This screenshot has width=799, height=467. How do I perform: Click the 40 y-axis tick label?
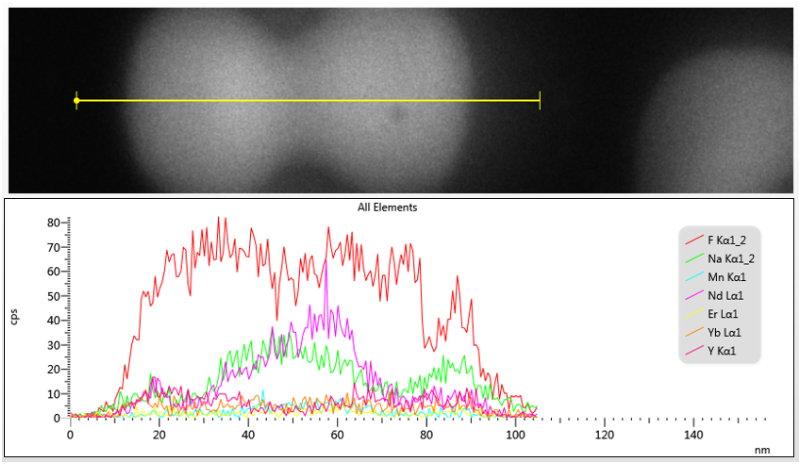click(51, 320)
